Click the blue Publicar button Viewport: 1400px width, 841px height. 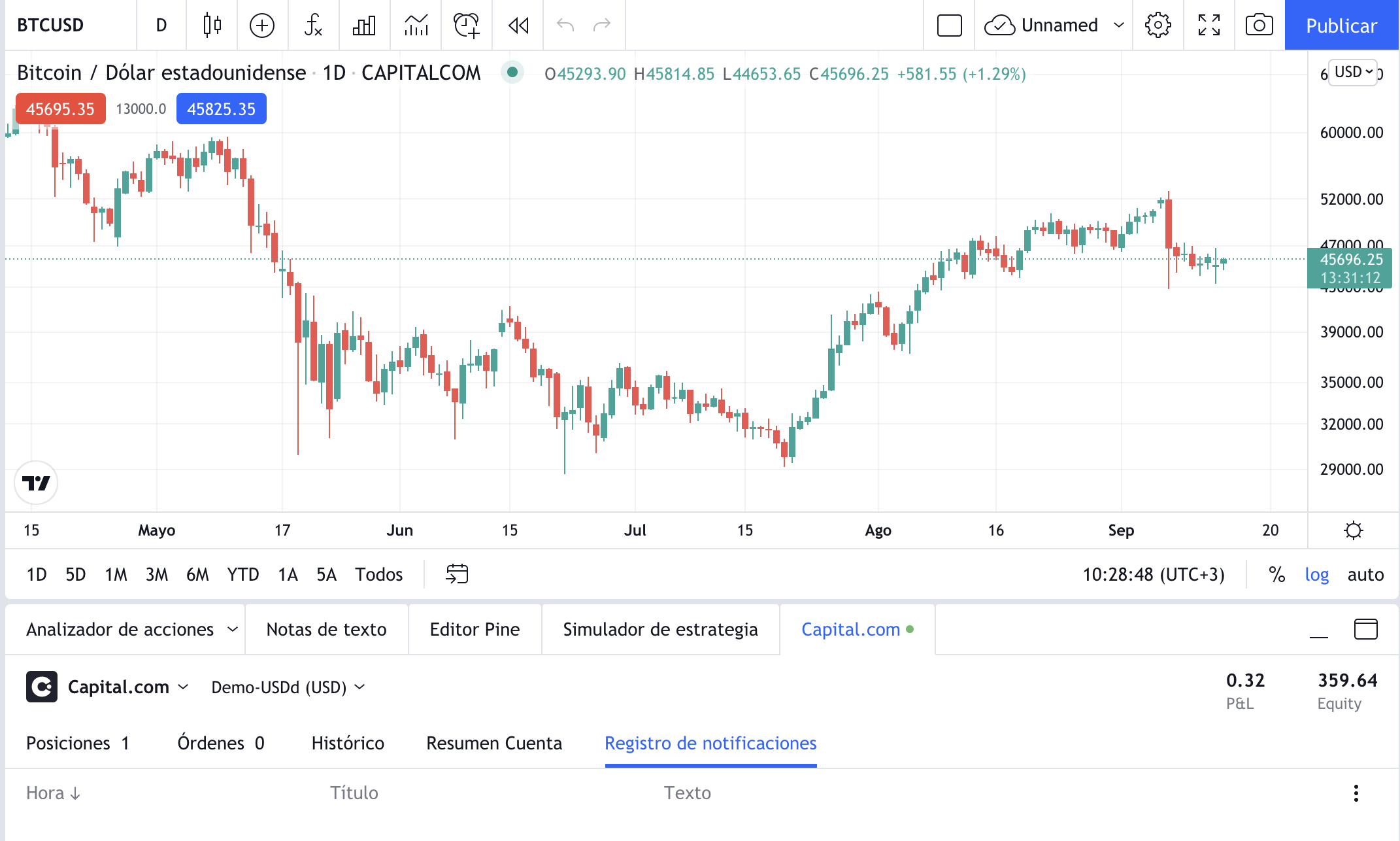[1341, 26]
